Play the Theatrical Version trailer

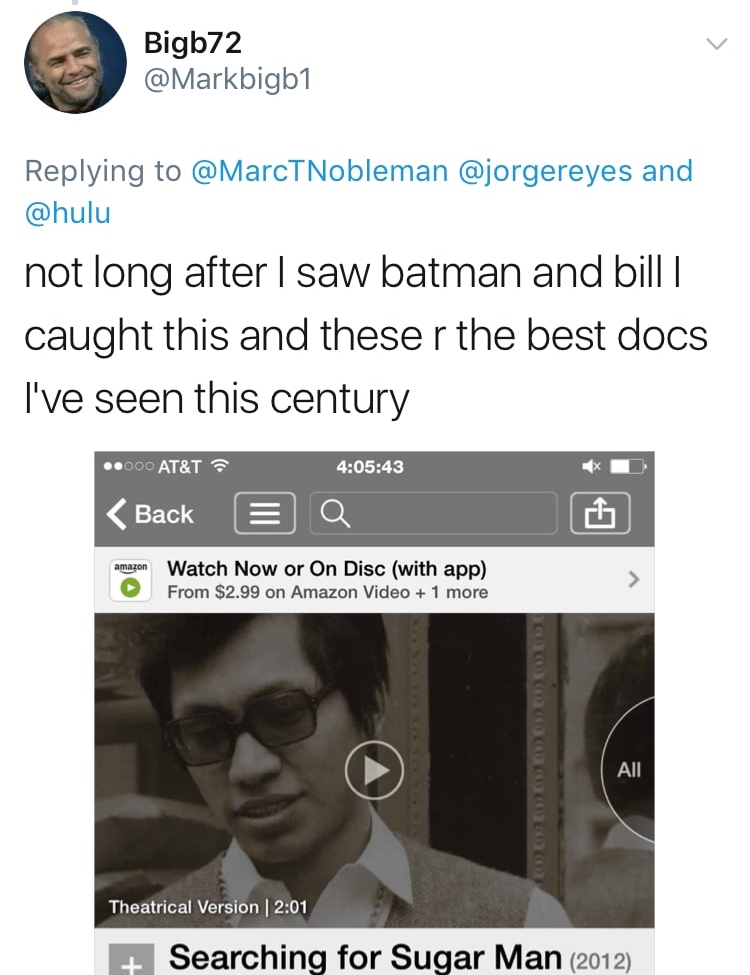click(374, 770)
